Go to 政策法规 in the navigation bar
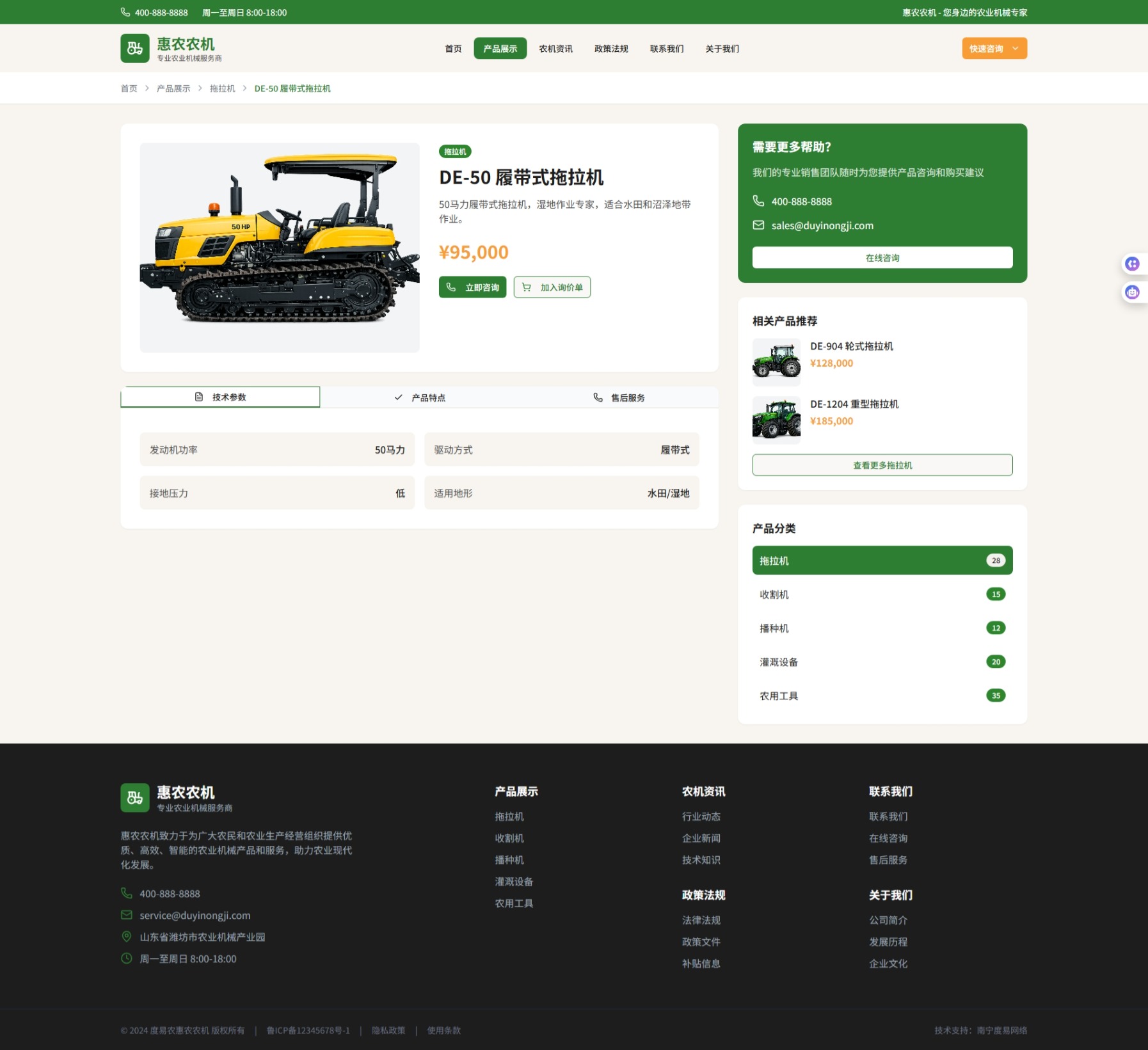This screenshot has height=1050, width=1148. point(610,49)
